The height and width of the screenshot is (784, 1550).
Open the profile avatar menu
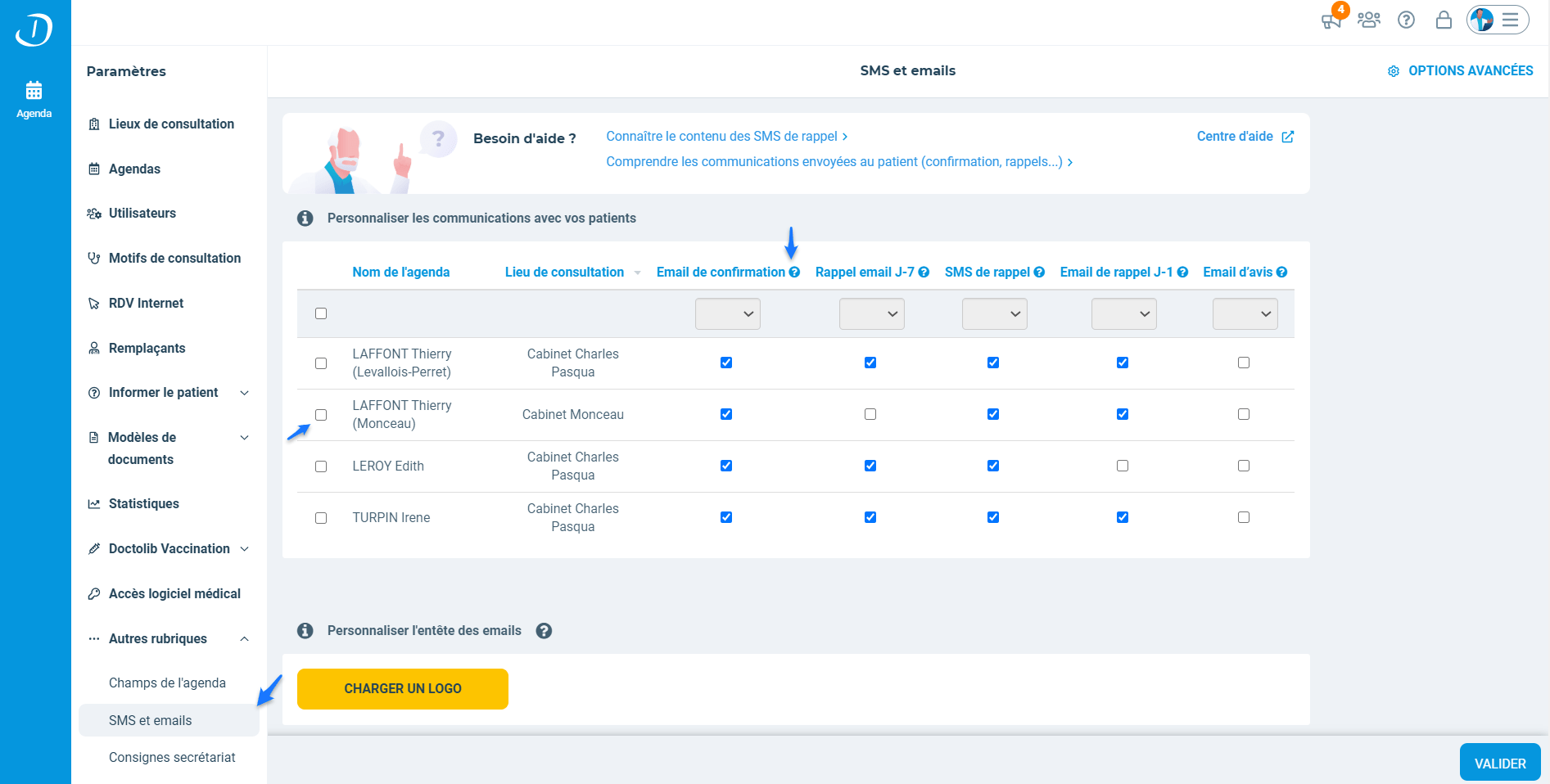click(x=1482, y=20)
